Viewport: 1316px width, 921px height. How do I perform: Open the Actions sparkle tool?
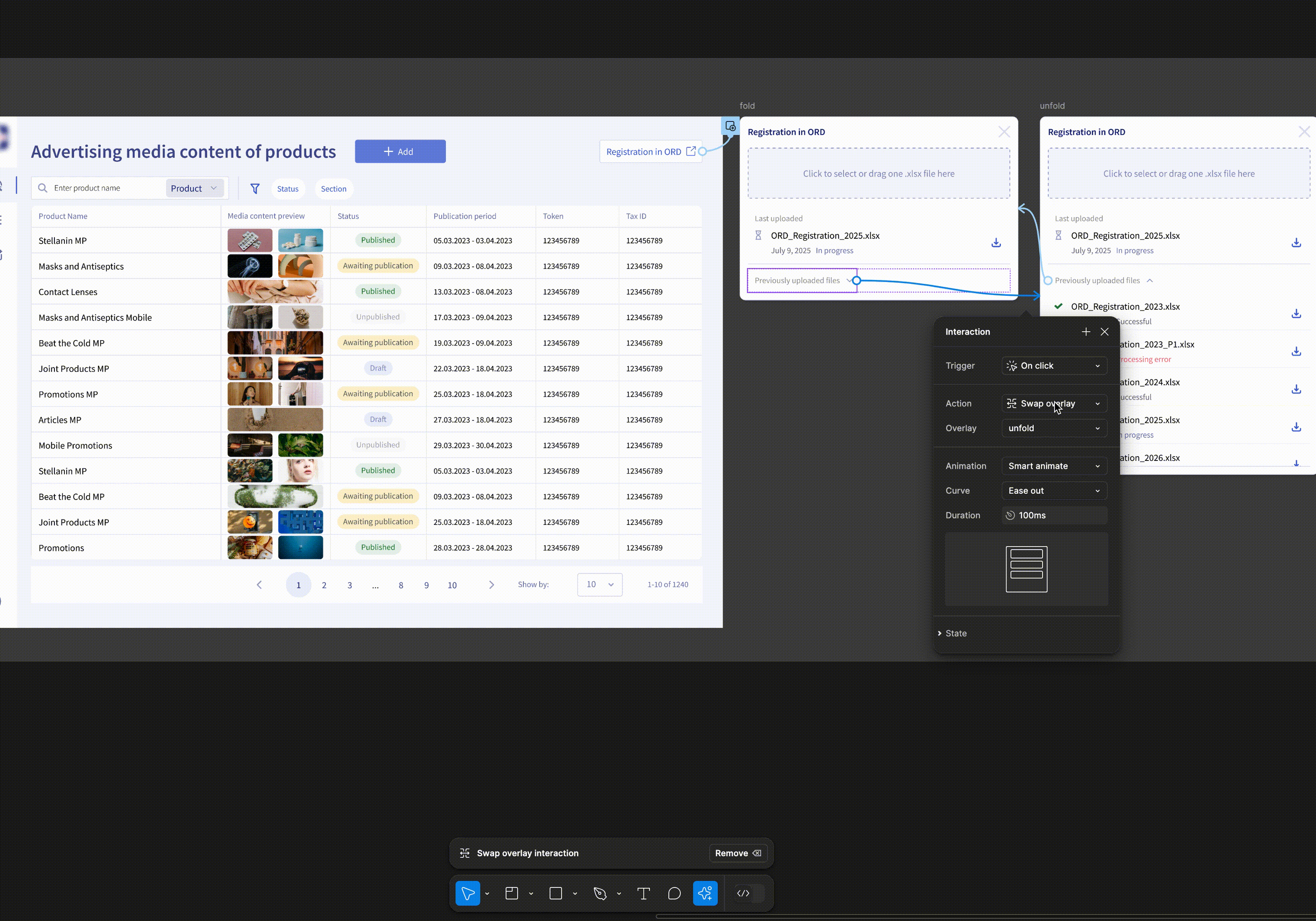click(x=705, y=893)
